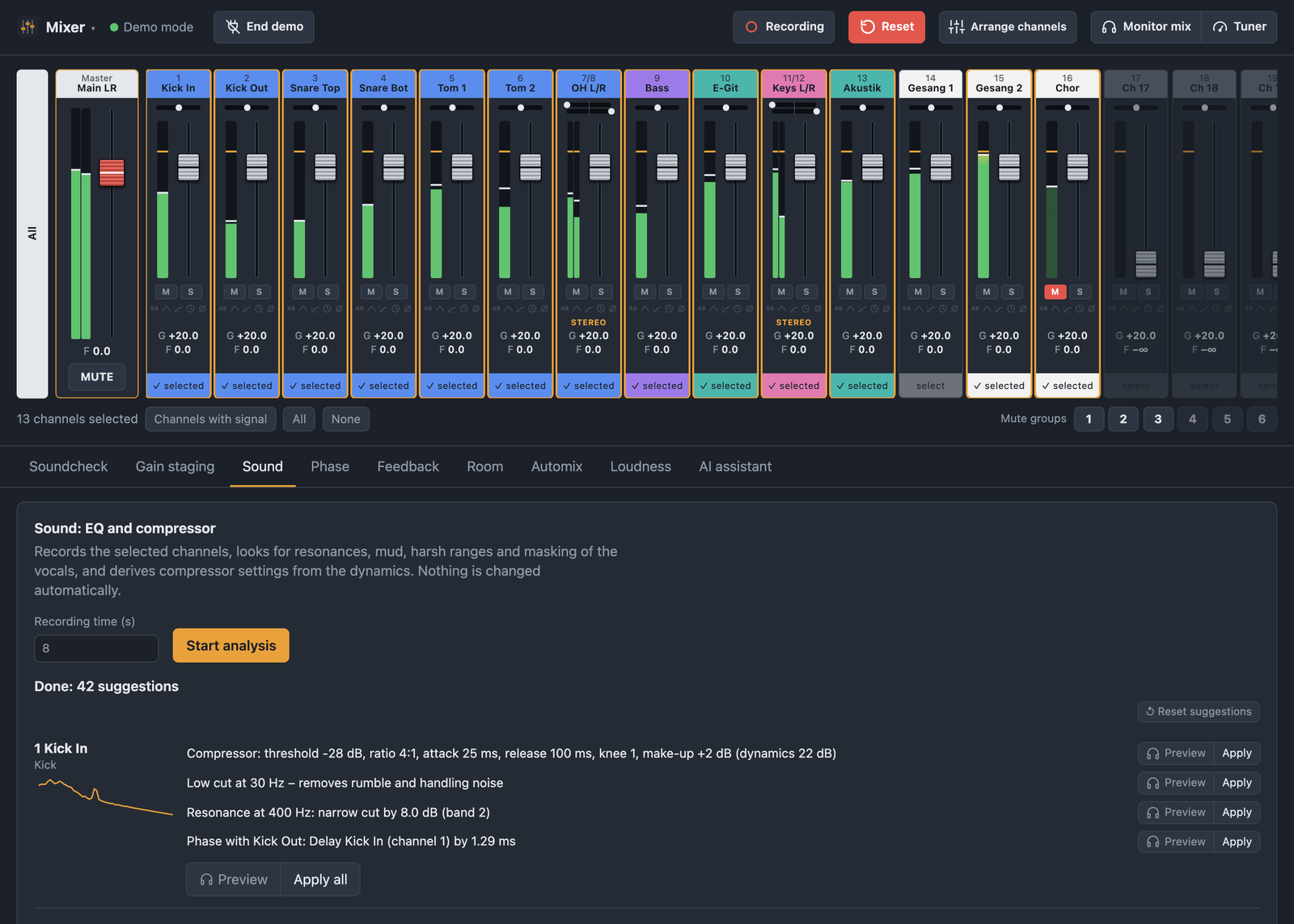Image resolution: width=1294 pixels, height=924 pixels.
Task: Click the red Main LR master fader
Action: [112, 172]
